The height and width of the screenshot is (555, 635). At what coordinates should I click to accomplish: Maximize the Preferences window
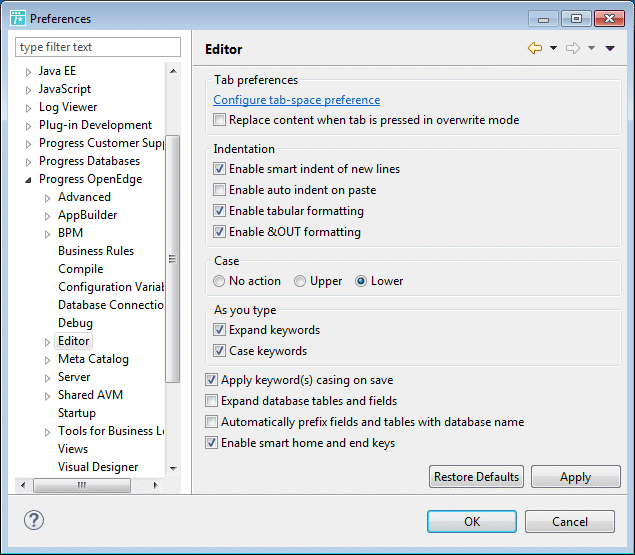pyautogui.click(x=576, y=19)
